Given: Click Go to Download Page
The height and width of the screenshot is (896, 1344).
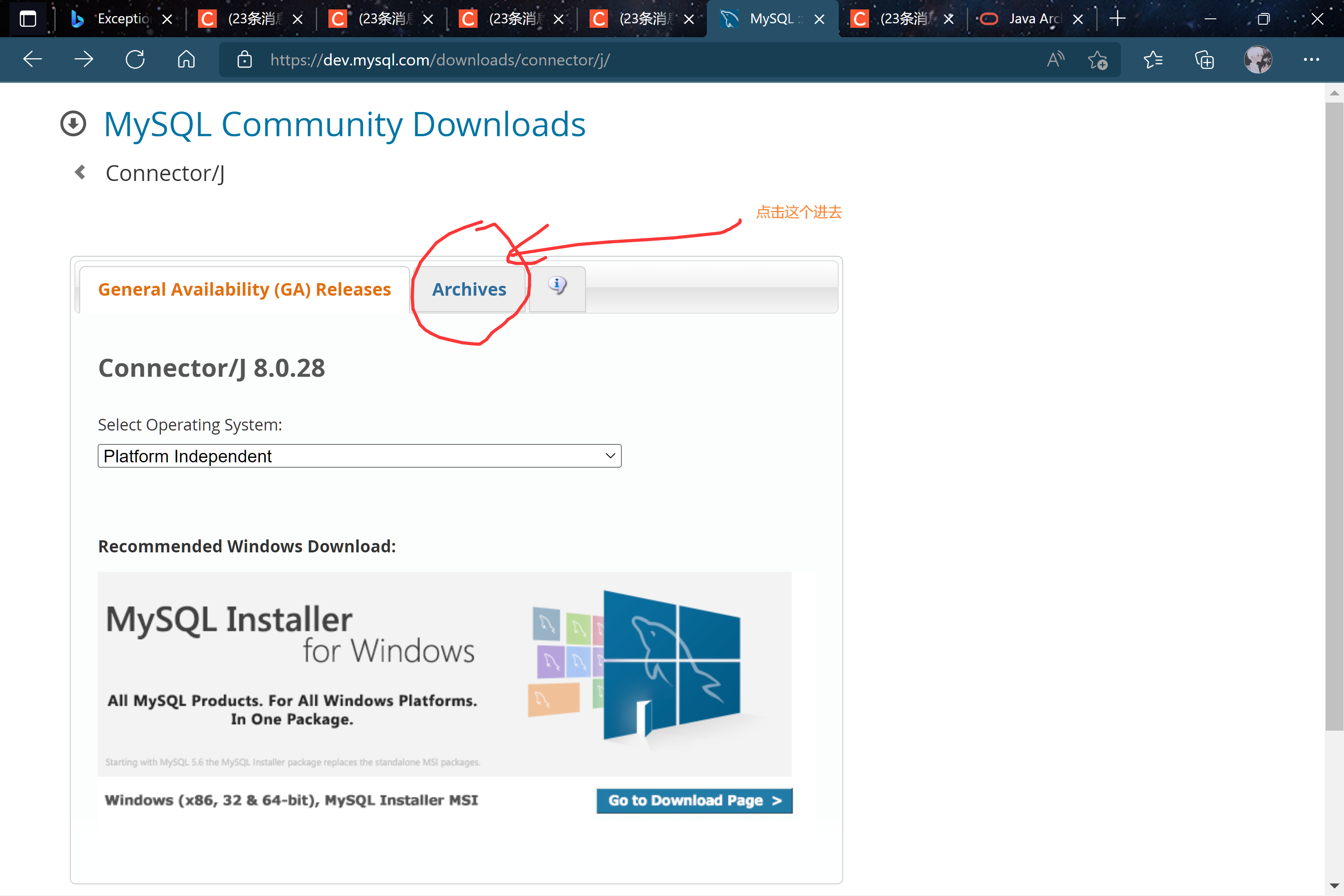Looking at the screenshot, I should pyautogui.click(x=694, y=801).
